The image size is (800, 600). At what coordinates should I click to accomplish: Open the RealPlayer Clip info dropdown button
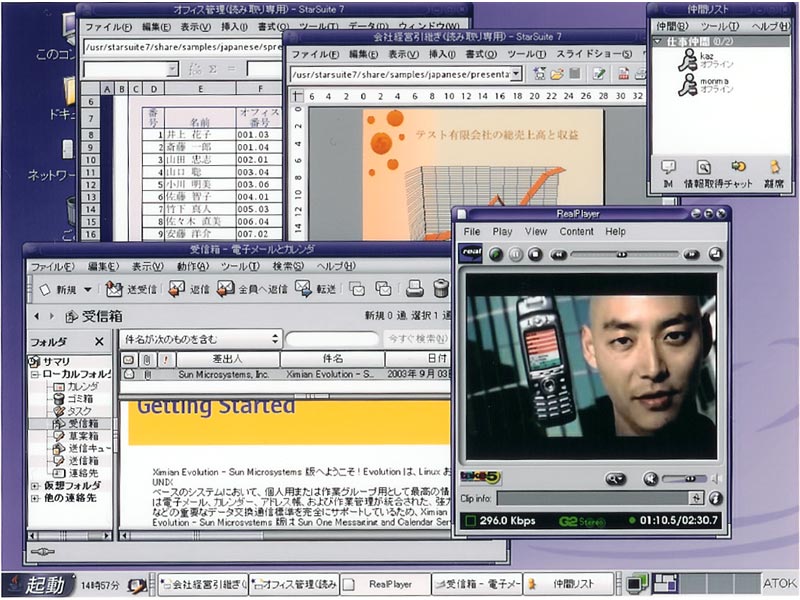pyautogui.click(x=696, y=498)
